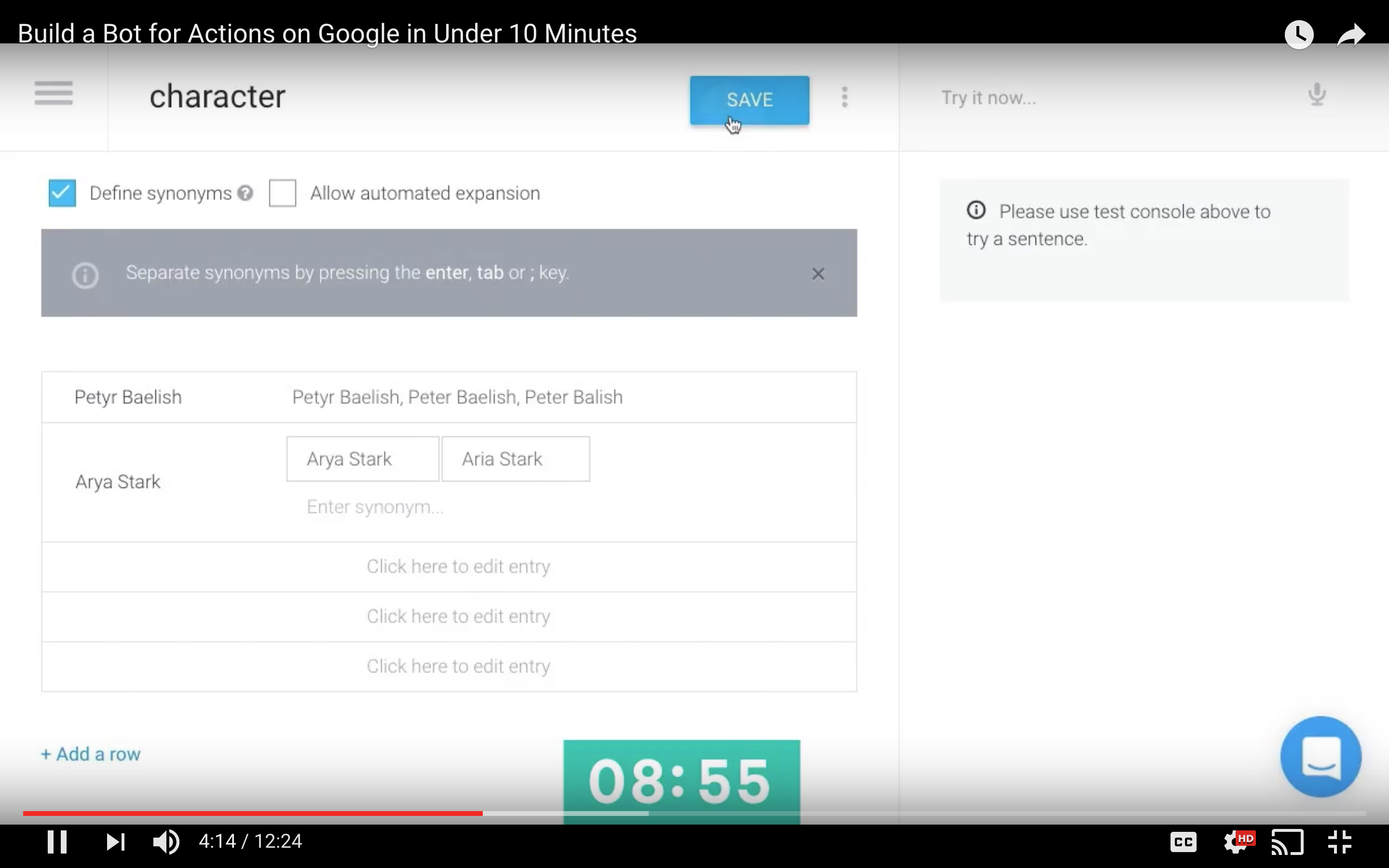Click the character entity name field
The width and height of the screenshot is (1389, 868).
pos(218,96)
